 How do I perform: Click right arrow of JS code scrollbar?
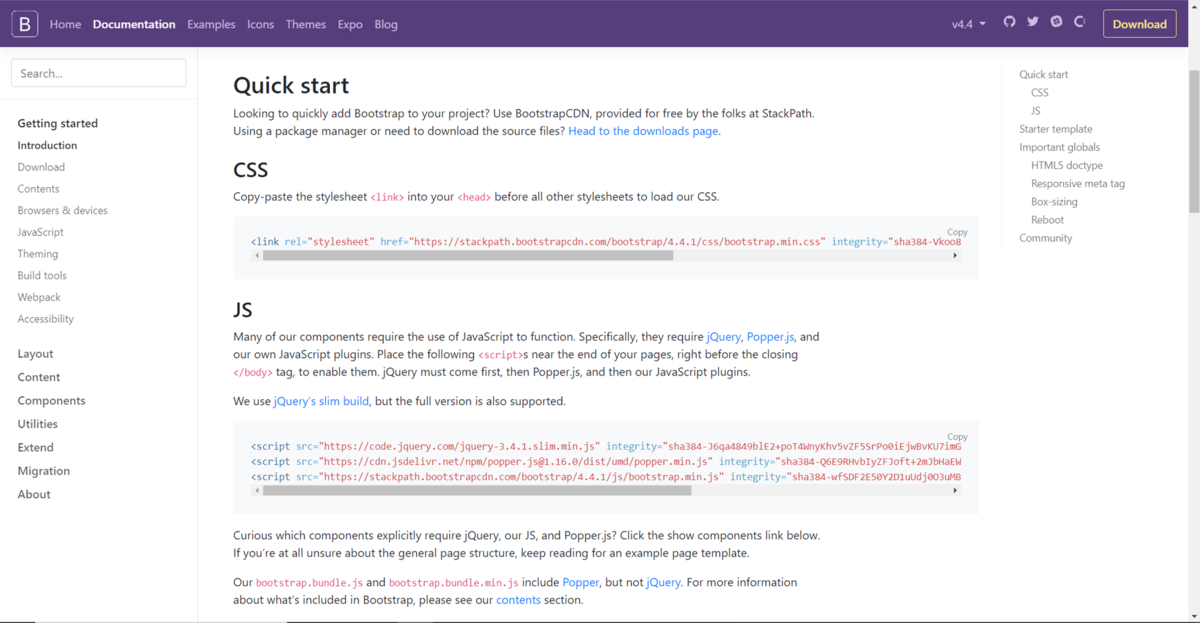click(x=955, y=491)
